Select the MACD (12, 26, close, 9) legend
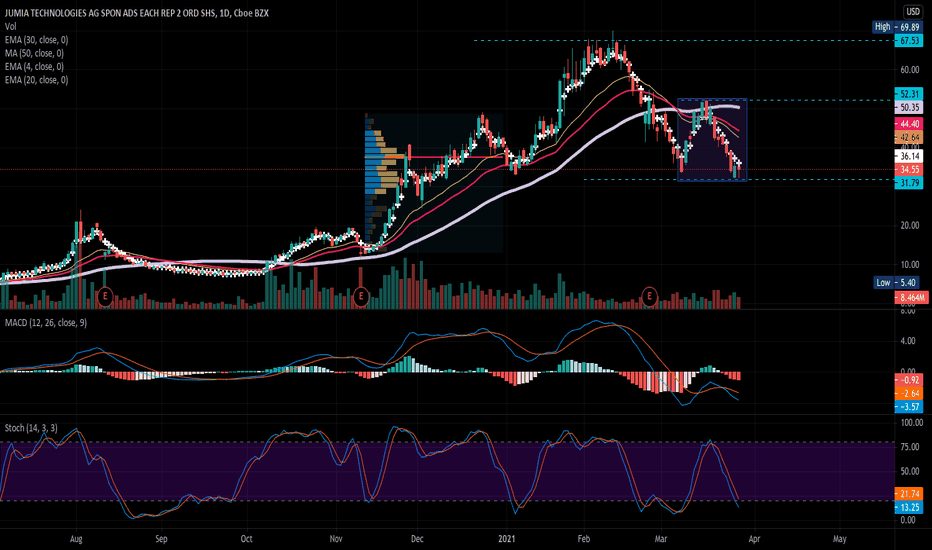Image resolution: width=932 pixels, height=550 pixels. (46, 322)
